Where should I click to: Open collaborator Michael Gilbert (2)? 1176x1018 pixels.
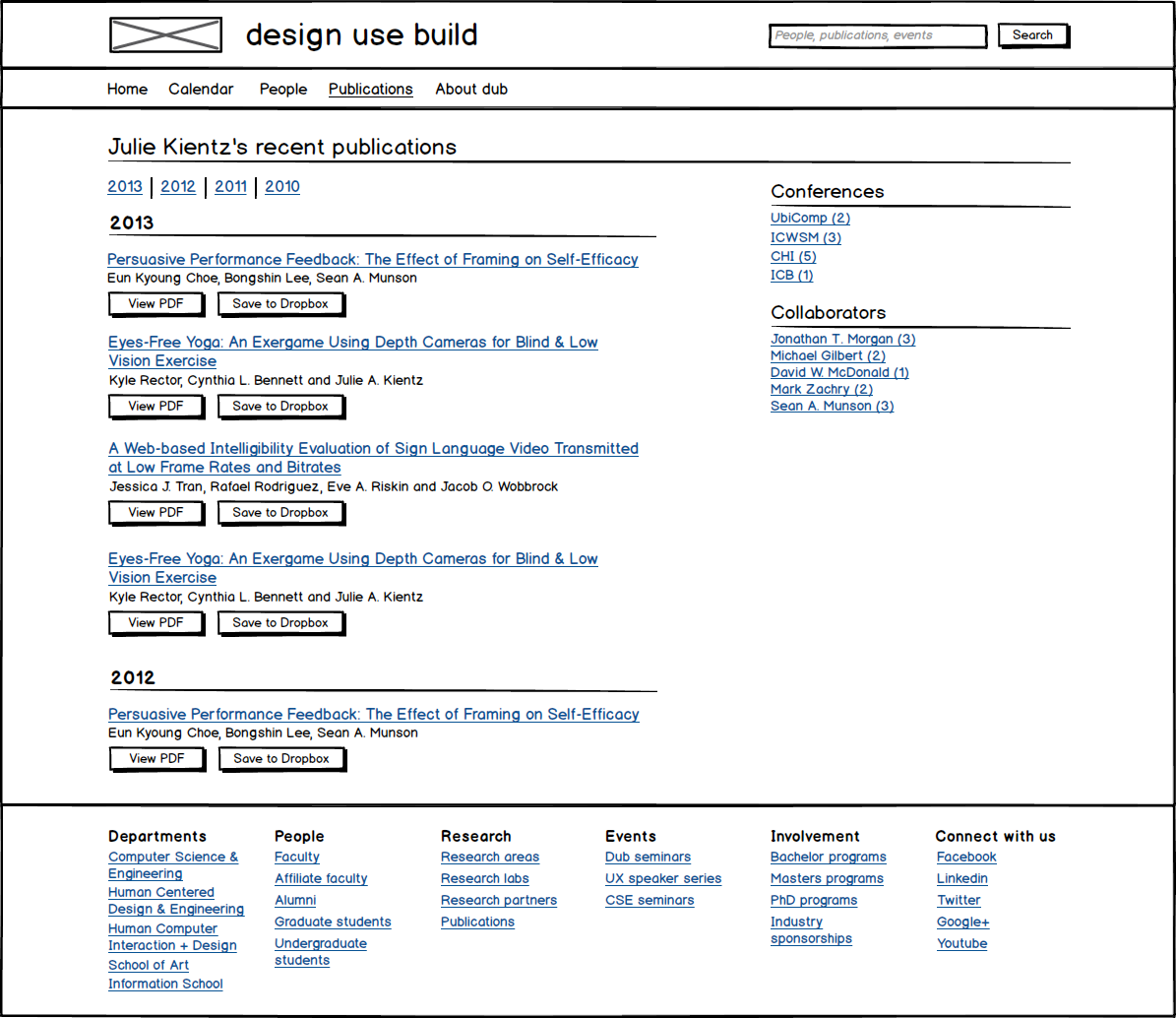828,355
